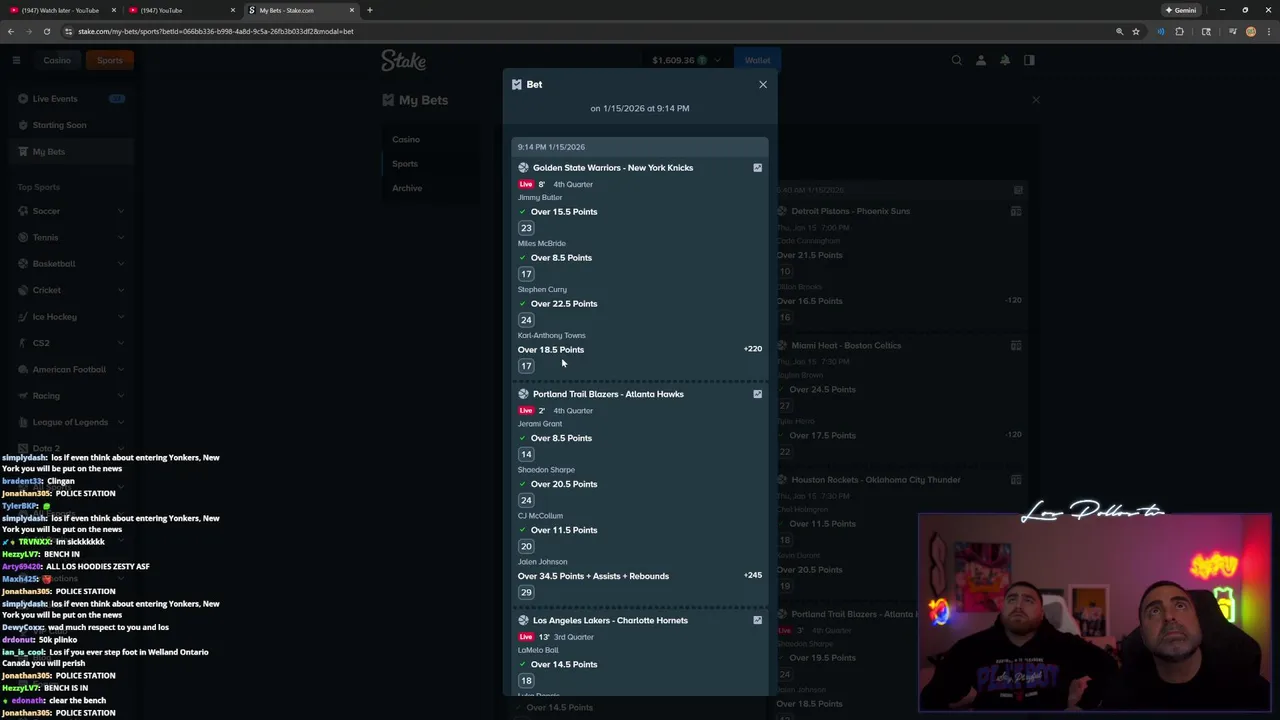Switch to the Sports section tab
Screen dimensions: 1280x720
[110, 60]
